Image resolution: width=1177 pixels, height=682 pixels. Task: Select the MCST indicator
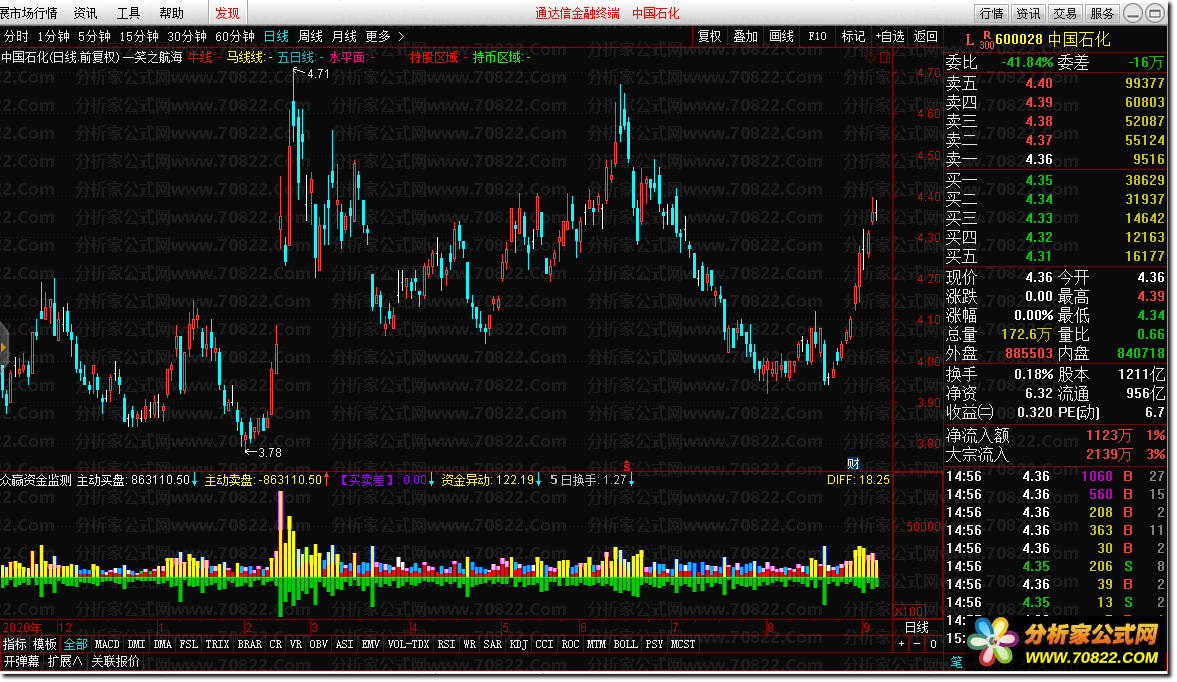[x=682, y=644]
